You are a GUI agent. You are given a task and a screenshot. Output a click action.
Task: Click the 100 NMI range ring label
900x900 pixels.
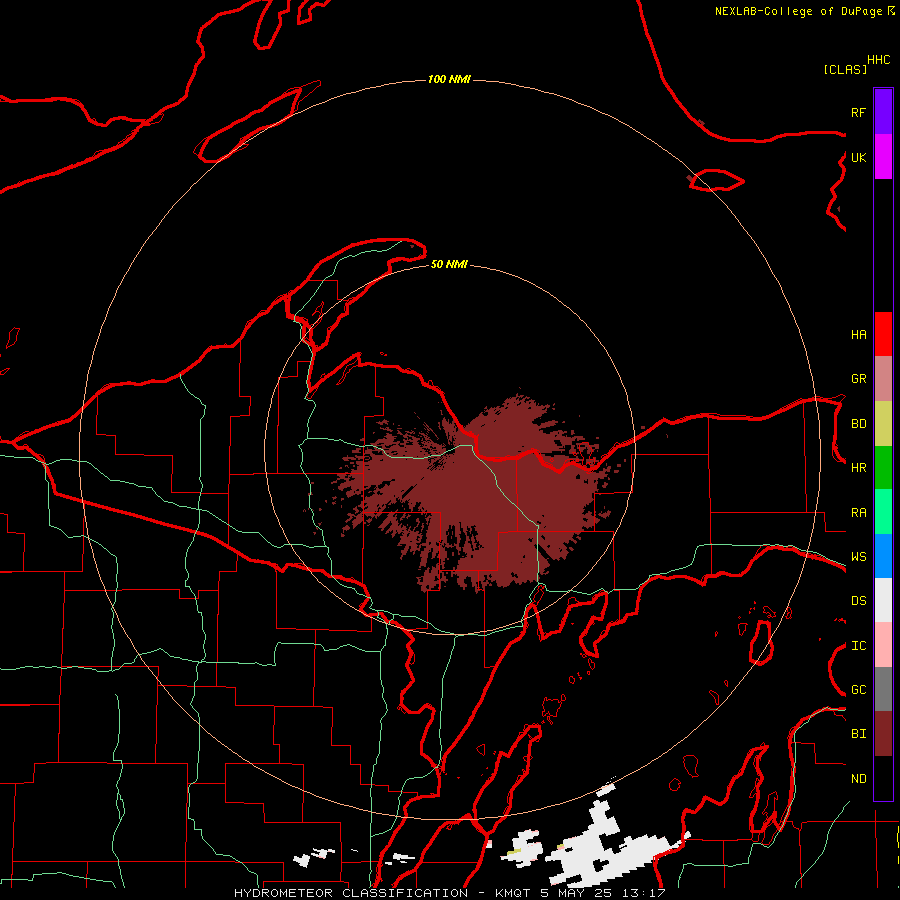point(449,79)
